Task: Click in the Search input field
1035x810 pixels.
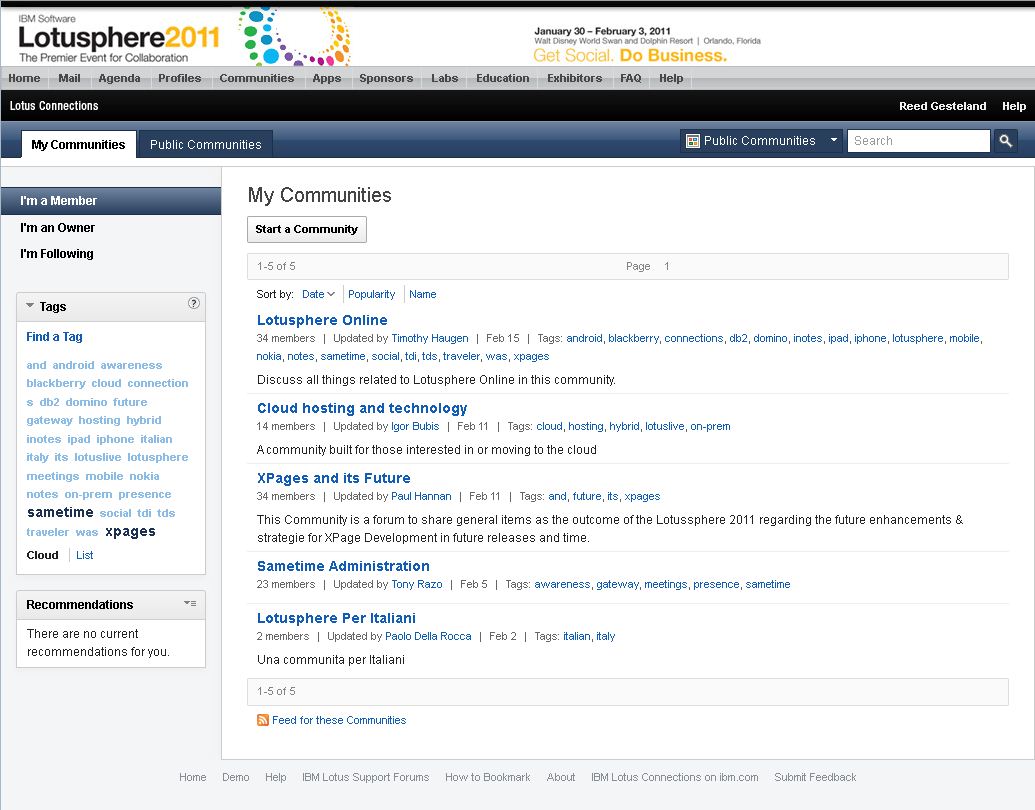Action: 918,141
